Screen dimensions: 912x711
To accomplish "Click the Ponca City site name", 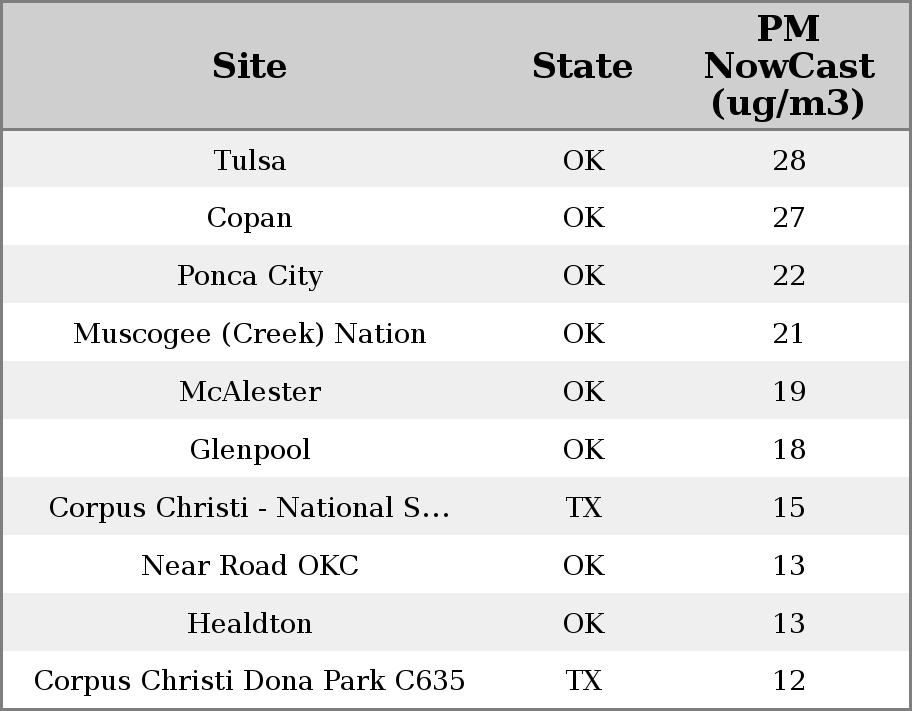I will pyautogui.click(x=249, y=276).
